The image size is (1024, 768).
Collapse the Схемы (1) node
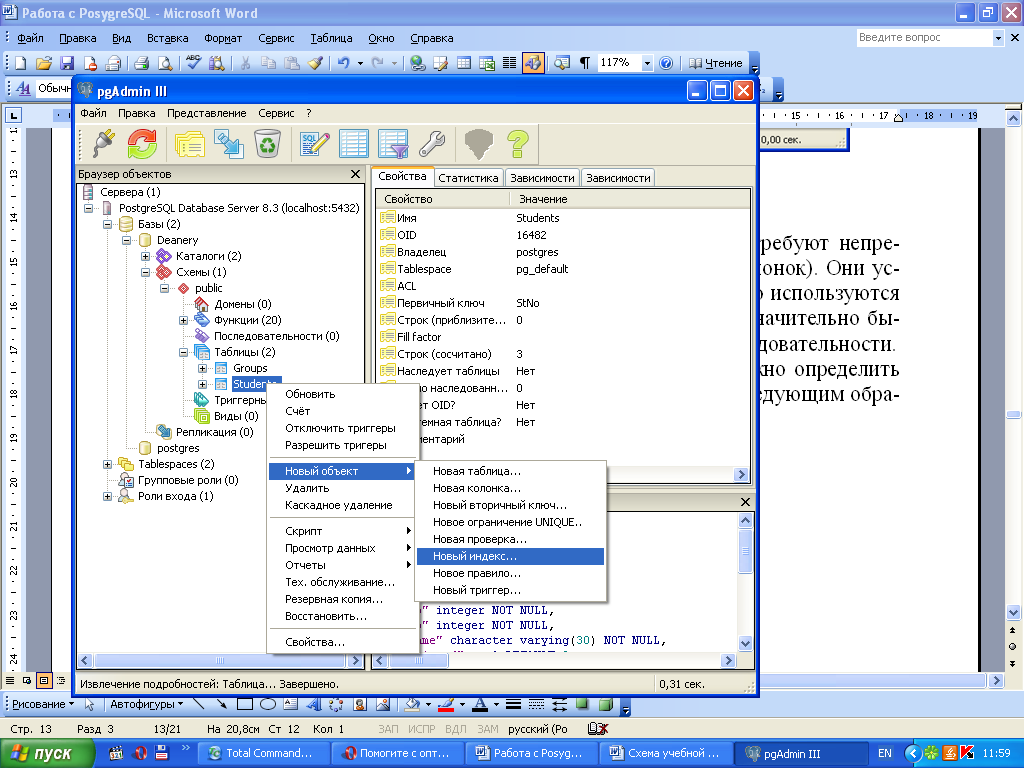[145, 272]
